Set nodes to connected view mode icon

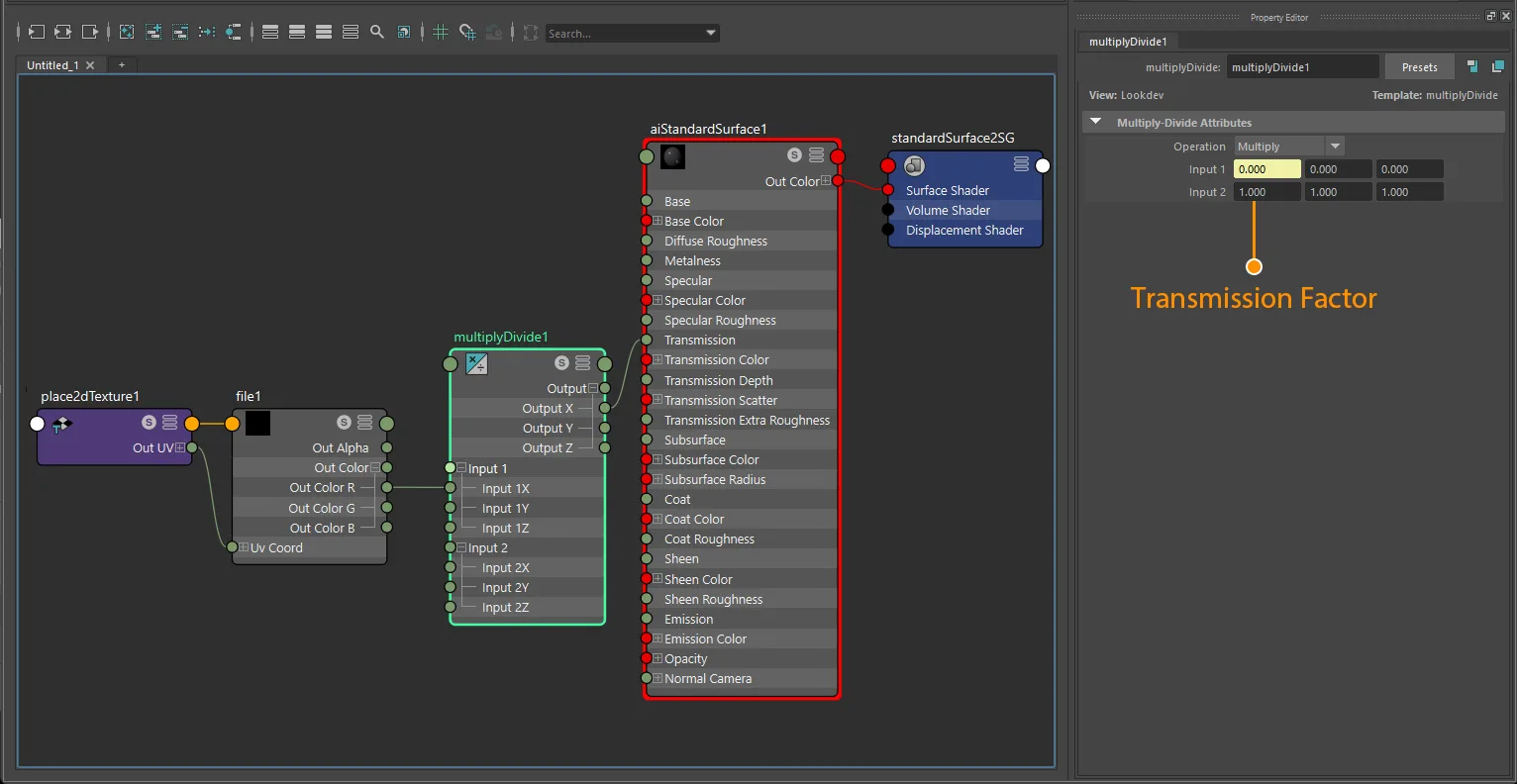click(297, 32)
